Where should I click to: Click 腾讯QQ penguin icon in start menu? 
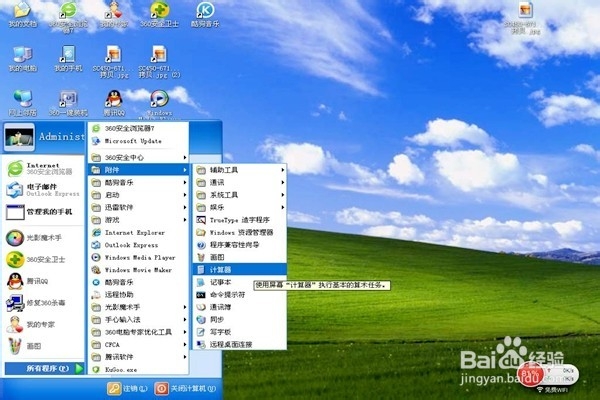15,281
